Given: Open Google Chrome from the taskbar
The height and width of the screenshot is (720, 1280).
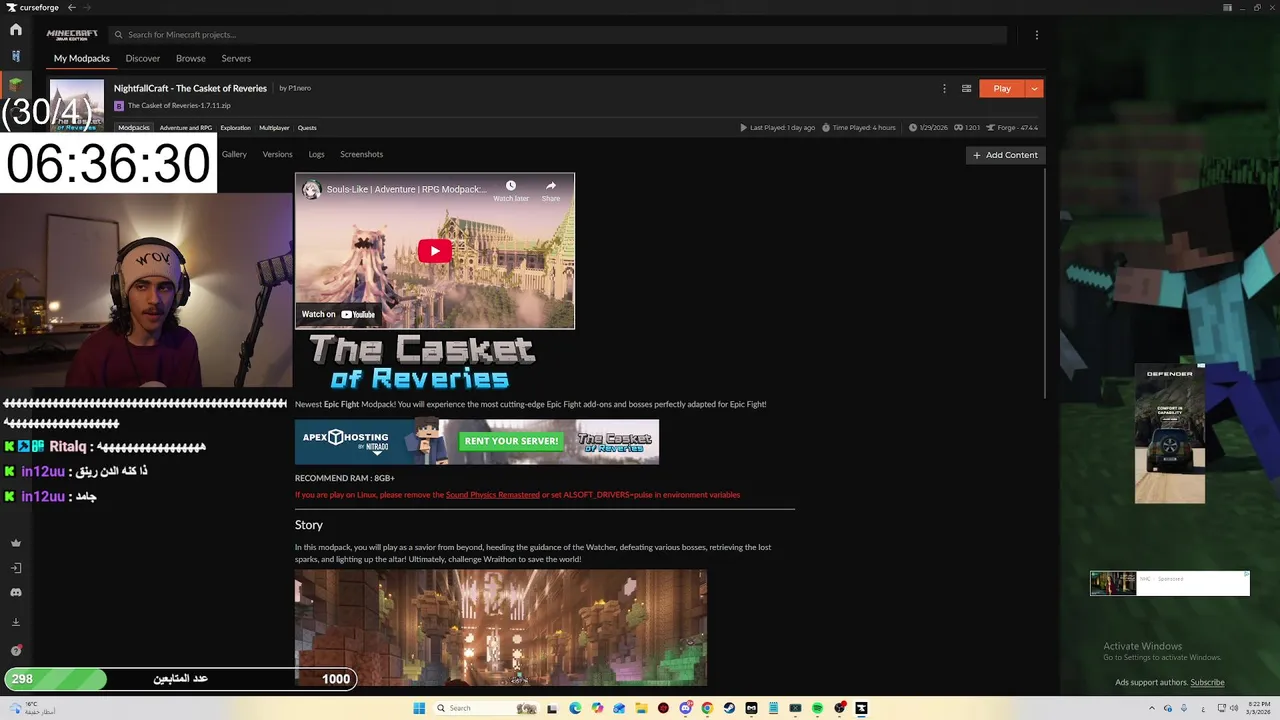Looking at the screenshot, I should tap(707, 708).
